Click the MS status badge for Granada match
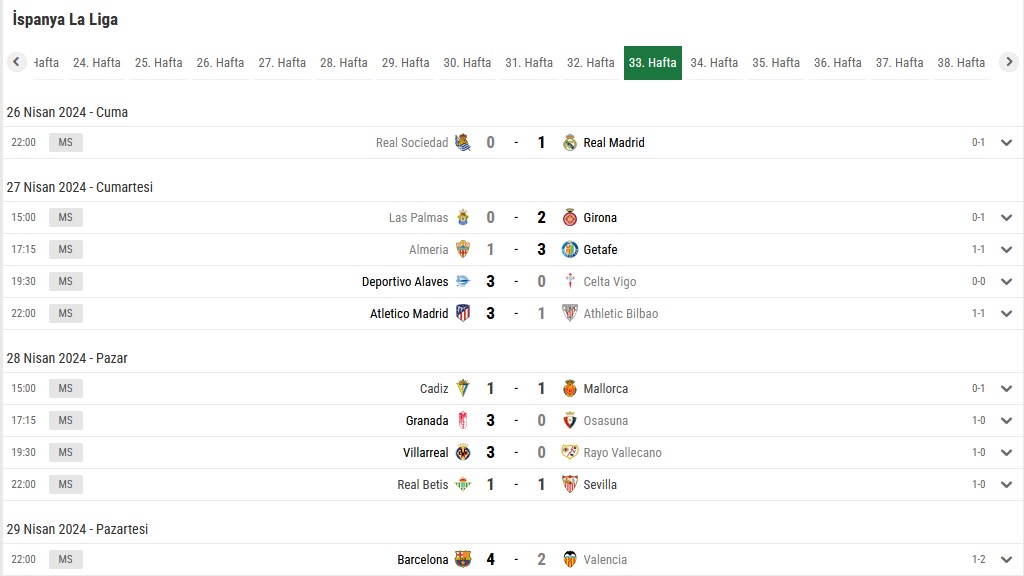This screenshot has width=1024, height=576. point(65,421)
